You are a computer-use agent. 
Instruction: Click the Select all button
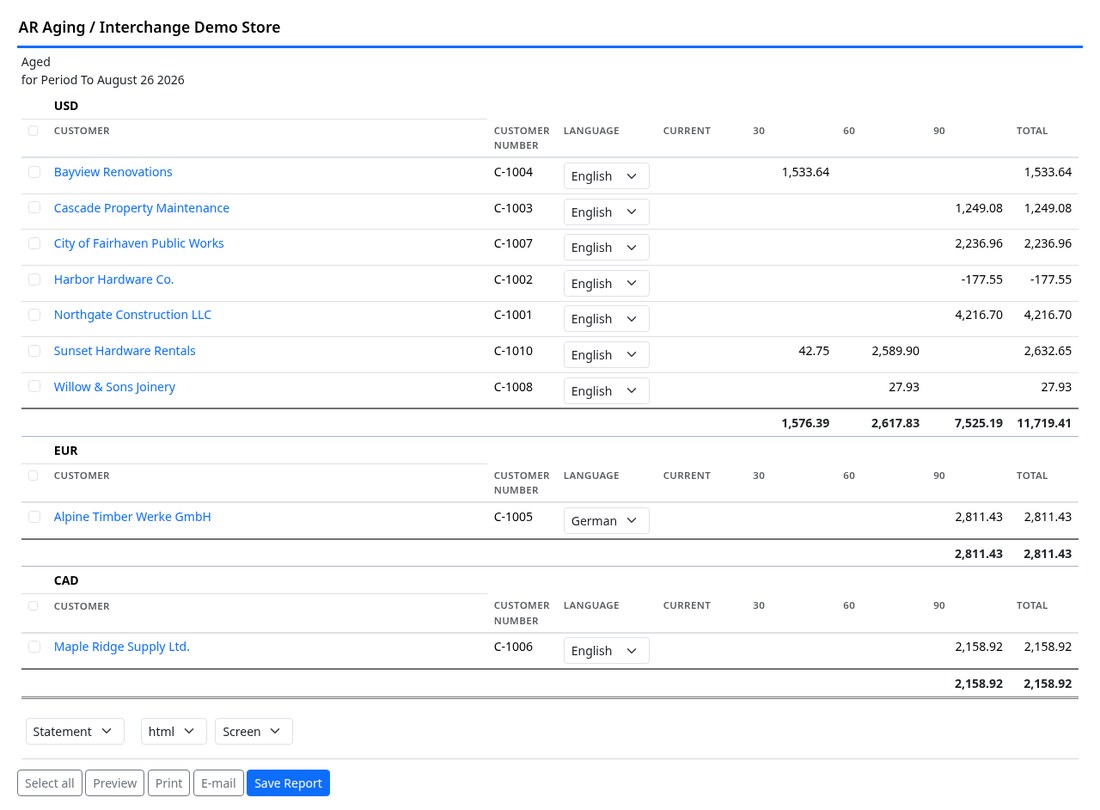click(x=50, y=783)
